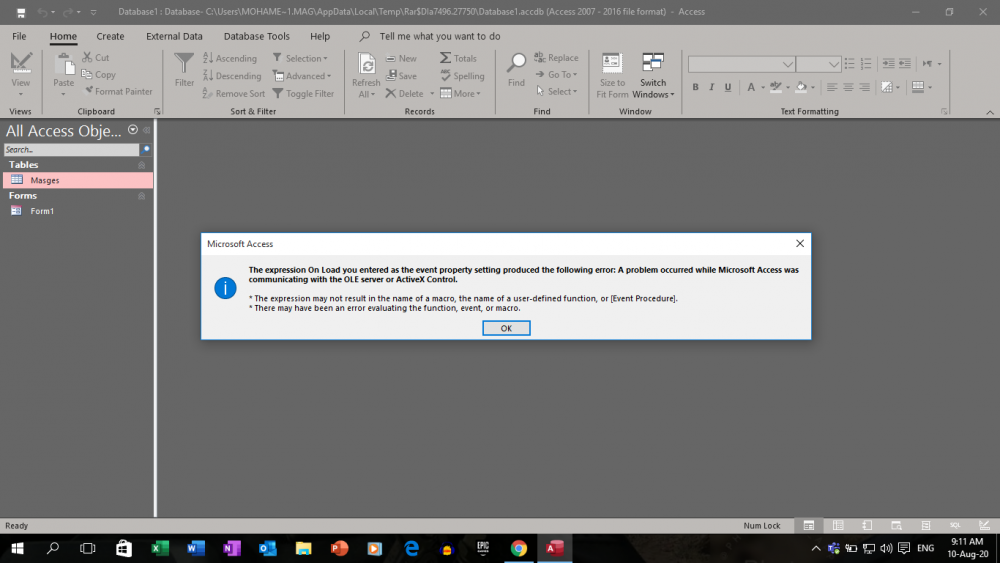Close the Microsoft Access error dialog
The height and width of the screenshot is (563, 1000).
click(x=800, y=244)
